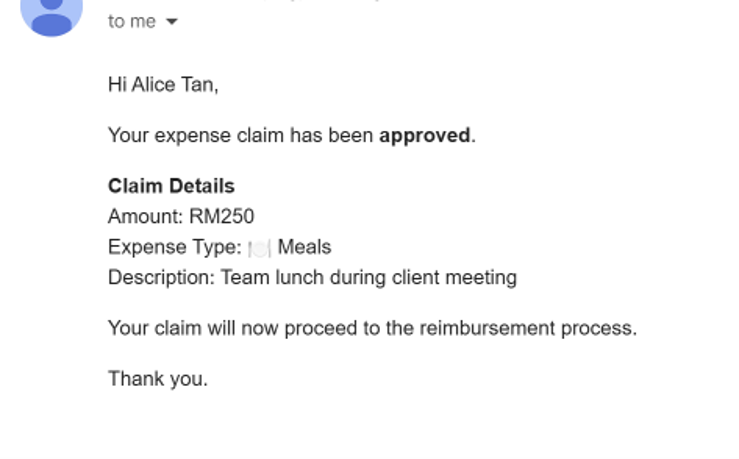Click the 'to me' recipient text
This screenshot has height=459, width=739.
[x=131, y=22]
